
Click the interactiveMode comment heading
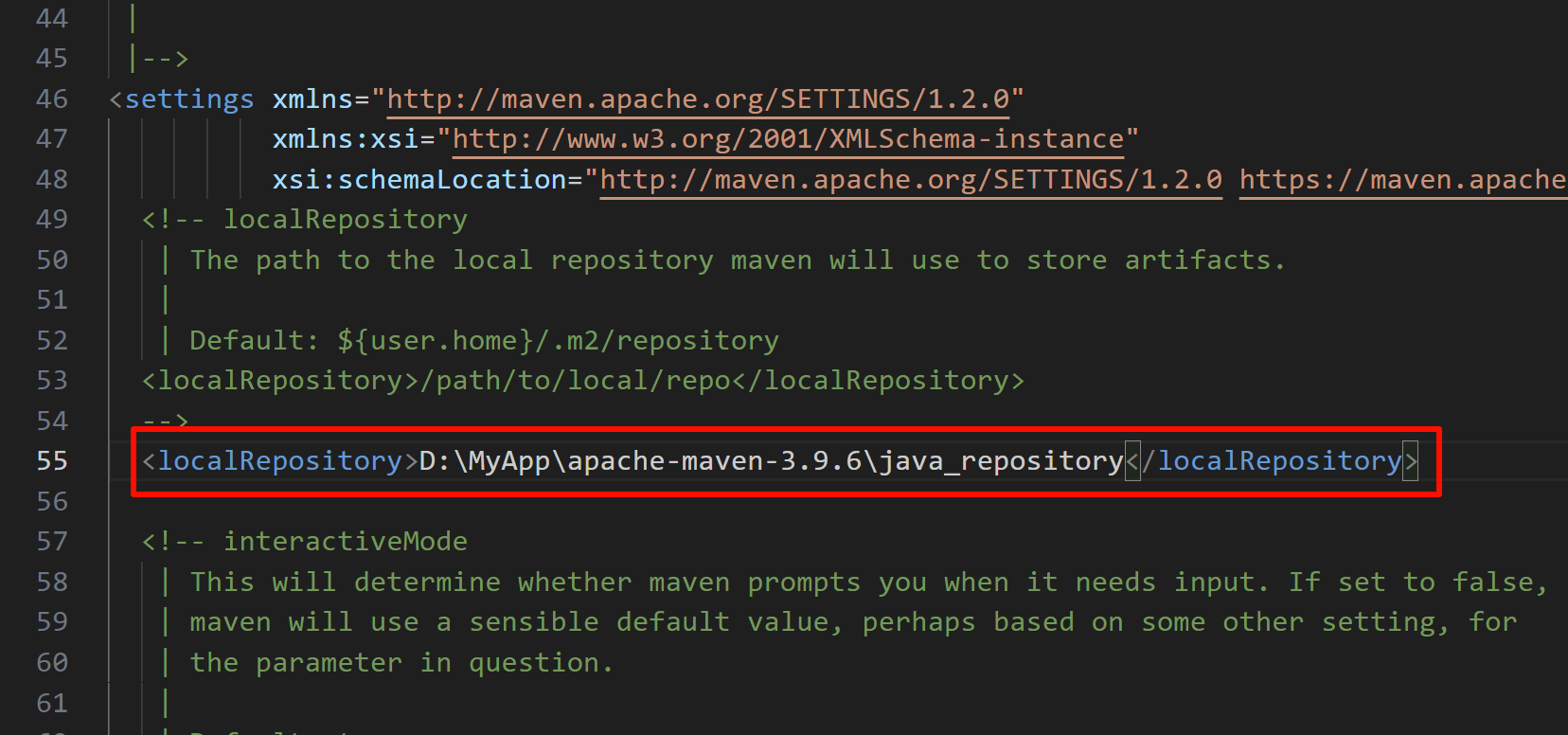pos(345,542)
